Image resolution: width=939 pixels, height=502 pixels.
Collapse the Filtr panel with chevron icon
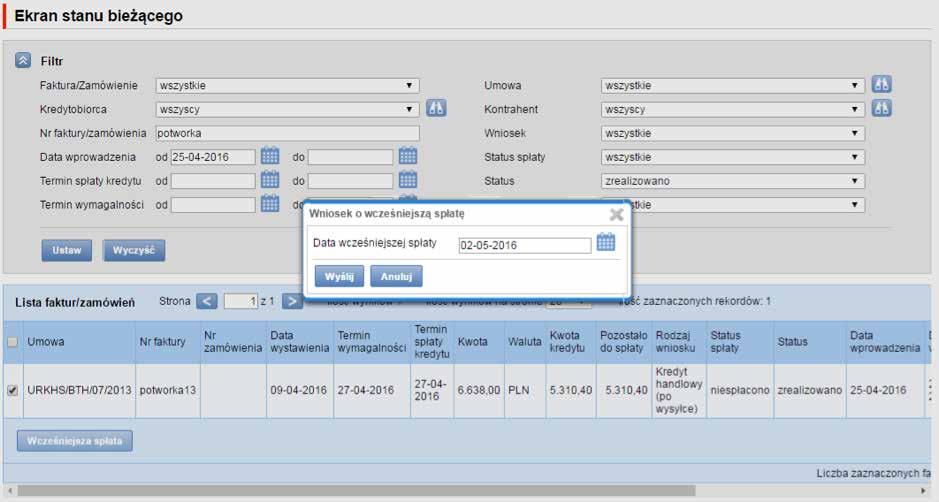(x=23, y=61)
